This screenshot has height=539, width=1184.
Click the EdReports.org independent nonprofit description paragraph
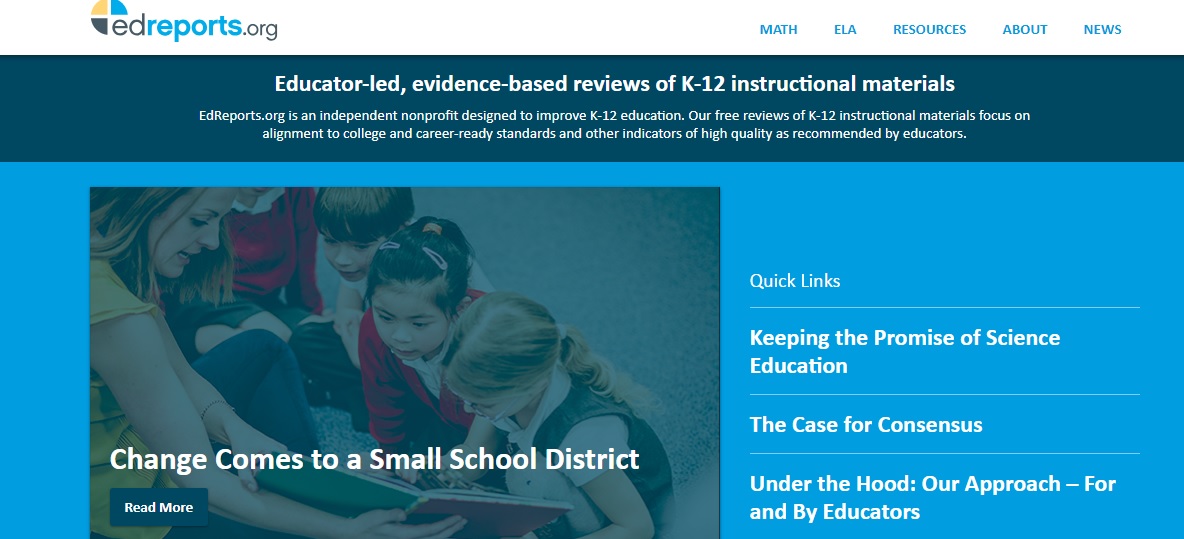tap(615, 125)
